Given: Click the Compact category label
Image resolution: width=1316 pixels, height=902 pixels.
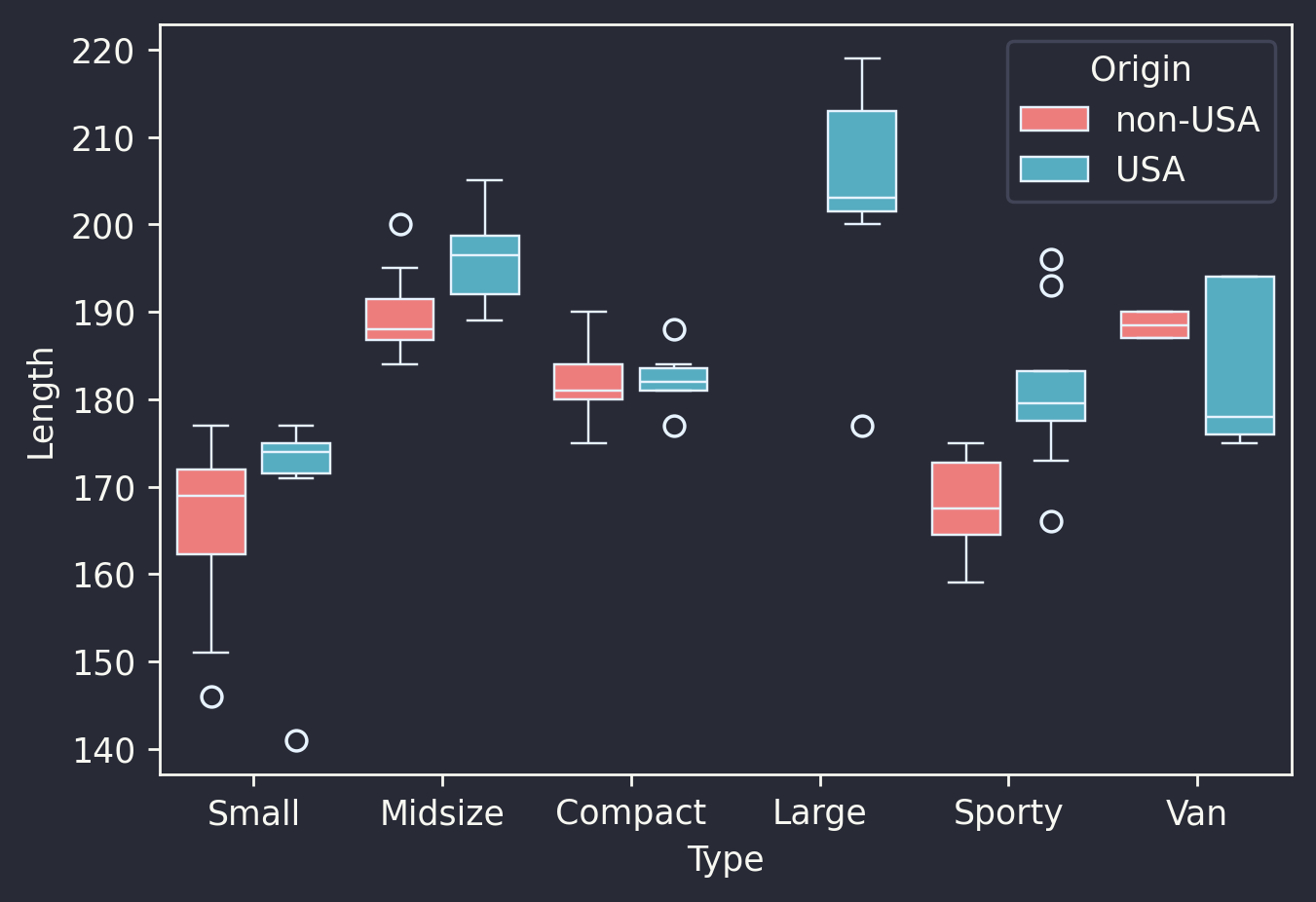Looking at the screenshot, I should tap(630, 812).
